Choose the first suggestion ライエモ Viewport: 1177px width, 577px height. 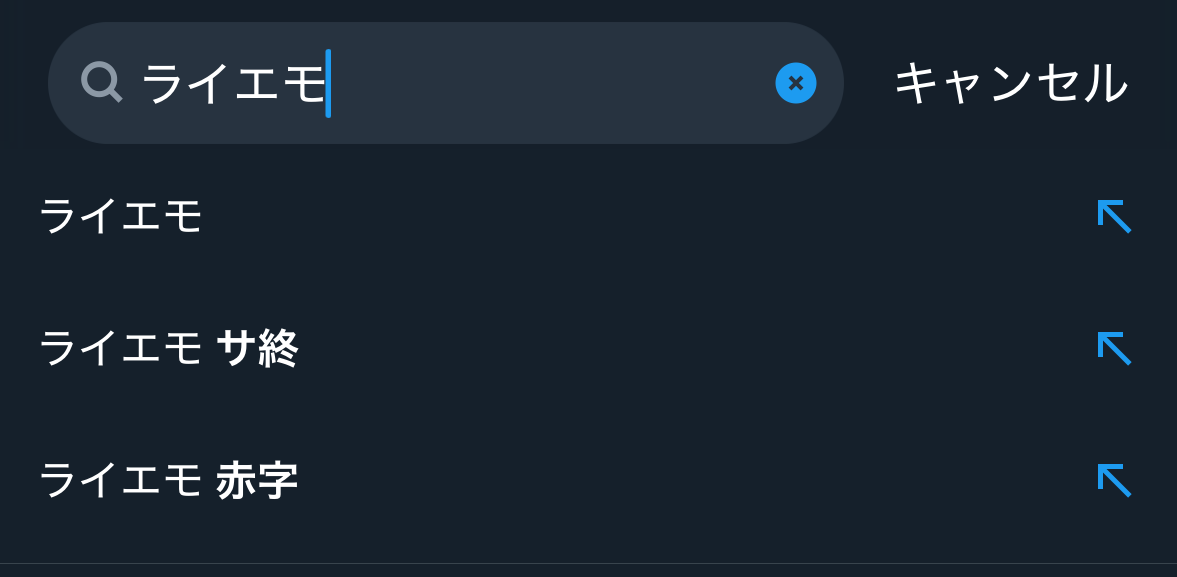(x=588, y=216)
